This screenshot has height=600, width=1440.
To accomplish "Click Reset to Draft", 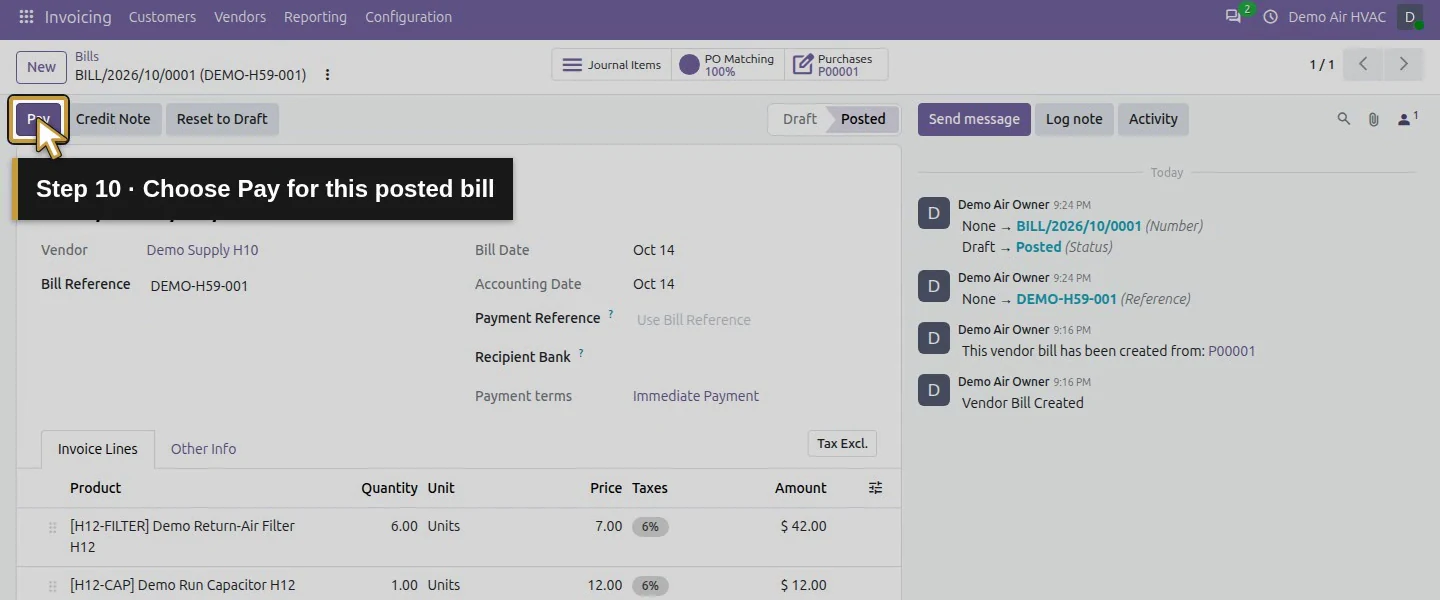I will click(222, 119).
